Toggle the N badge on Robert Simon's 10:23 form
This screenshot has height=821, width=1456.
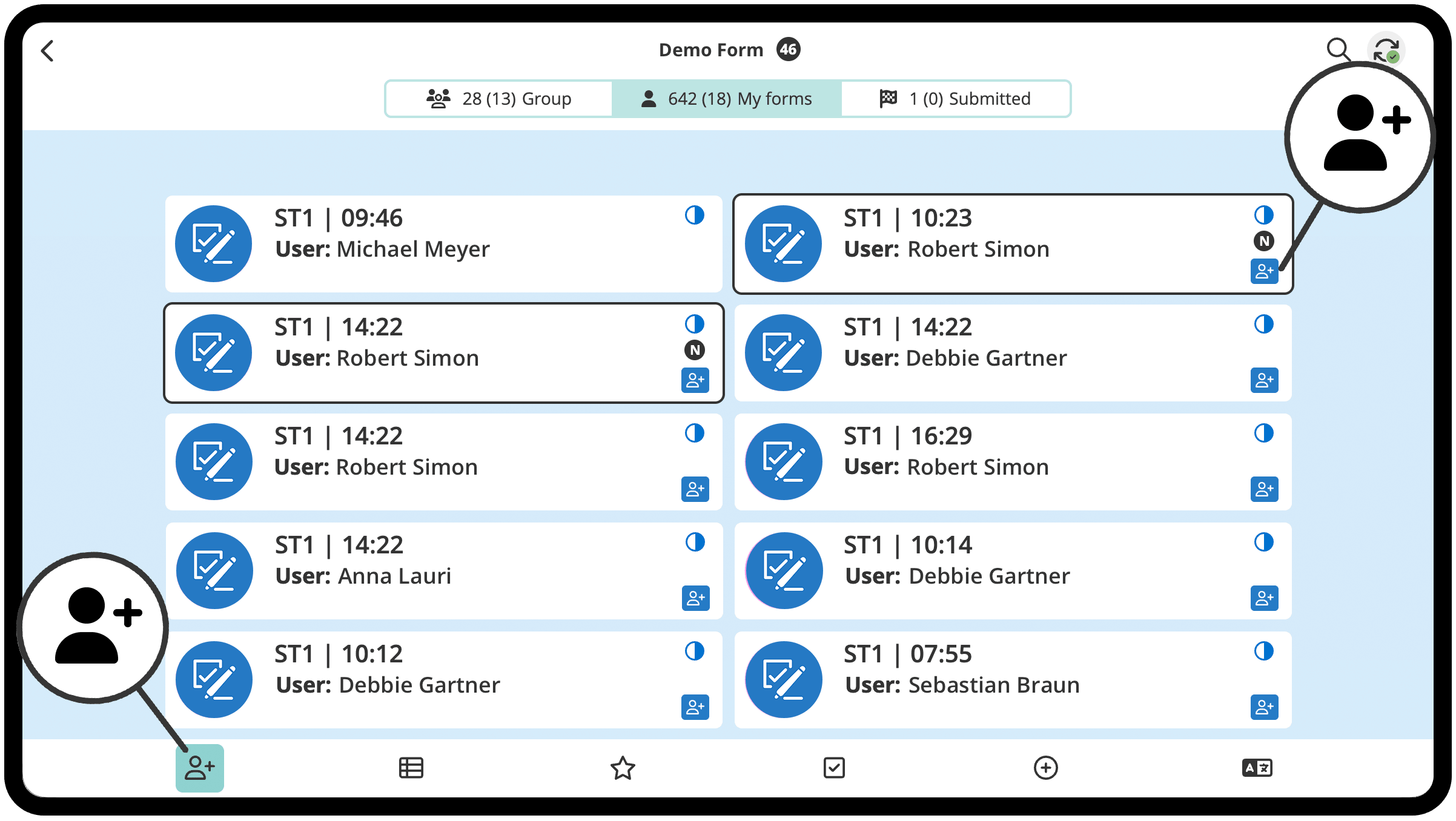(1264, 242)
